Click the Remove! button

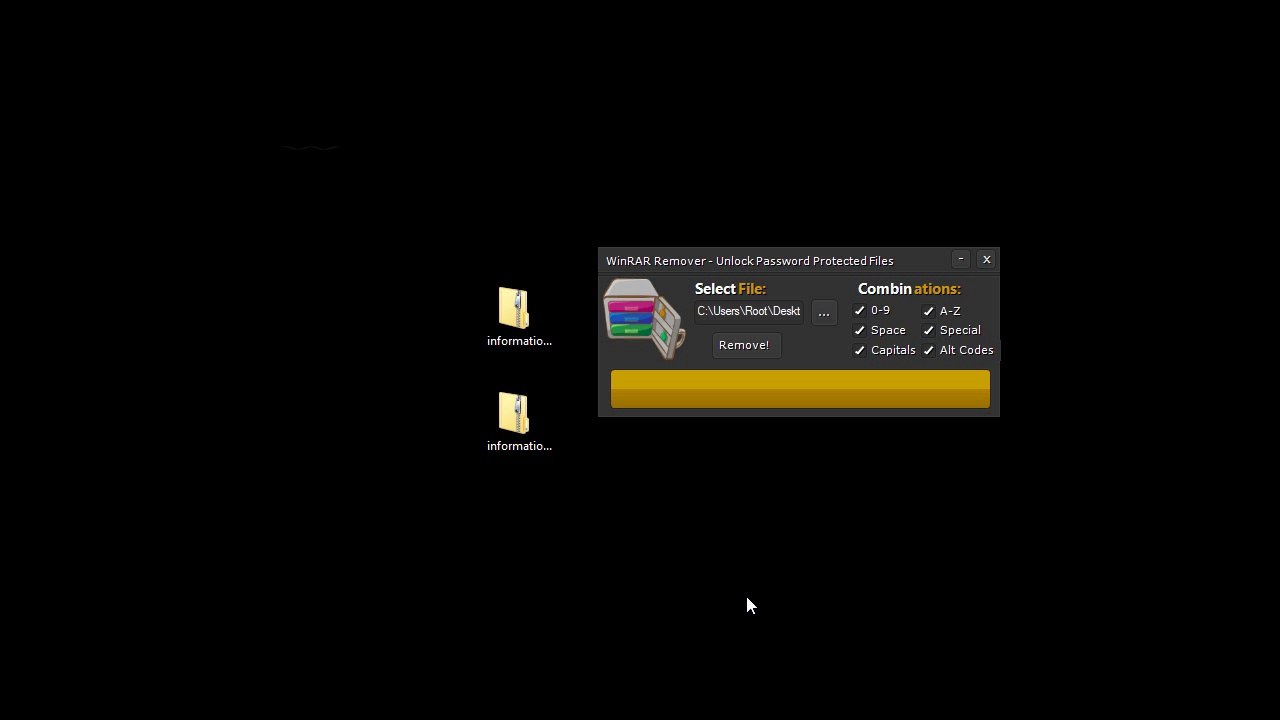[x=744, y=345]
